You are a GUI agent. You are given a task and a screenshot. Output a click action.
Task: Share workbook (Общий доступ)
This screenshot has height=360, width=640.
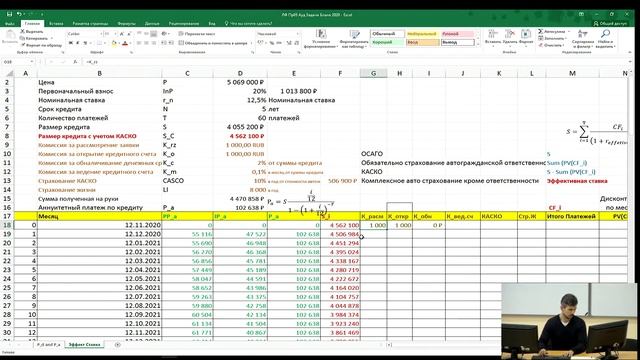tap(610, 24)
